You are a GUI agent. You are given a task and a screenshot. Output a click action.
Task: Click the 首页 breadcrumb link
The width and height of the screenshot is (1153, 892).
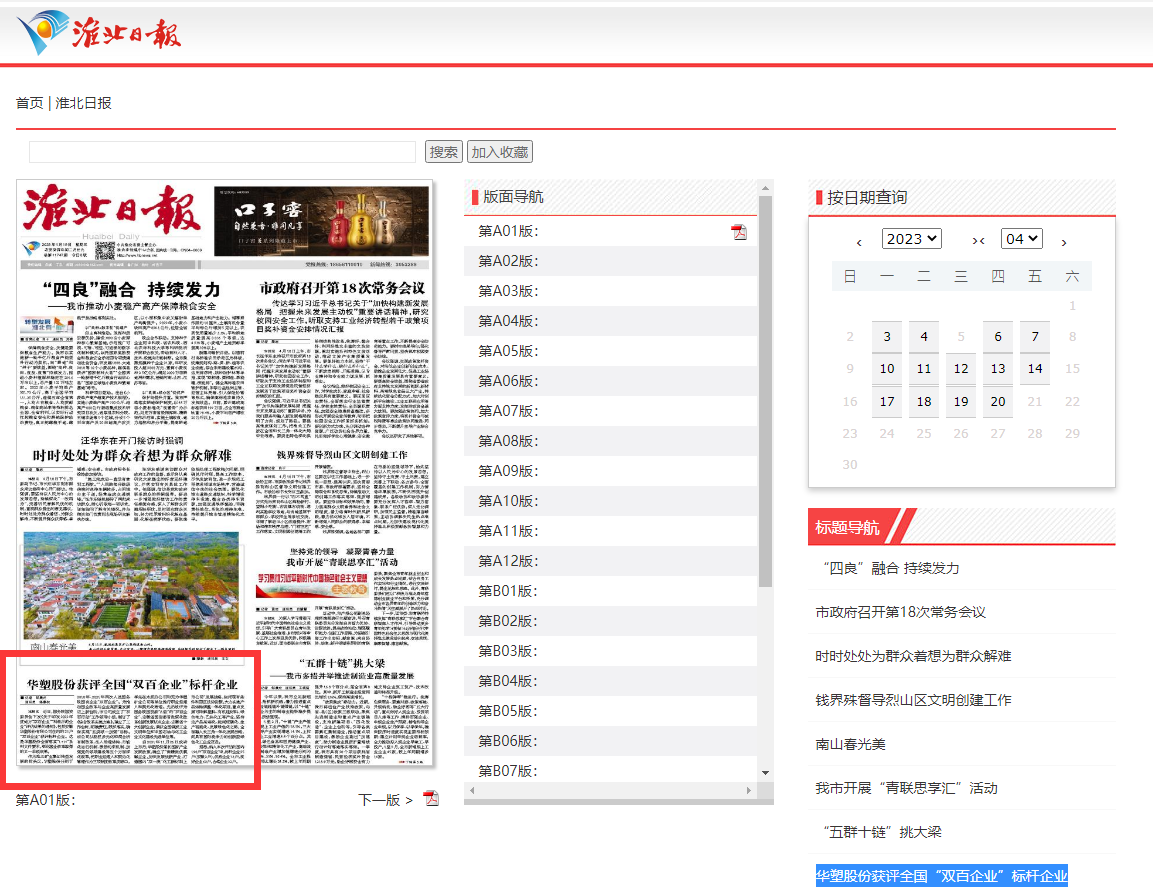(29, 103)
